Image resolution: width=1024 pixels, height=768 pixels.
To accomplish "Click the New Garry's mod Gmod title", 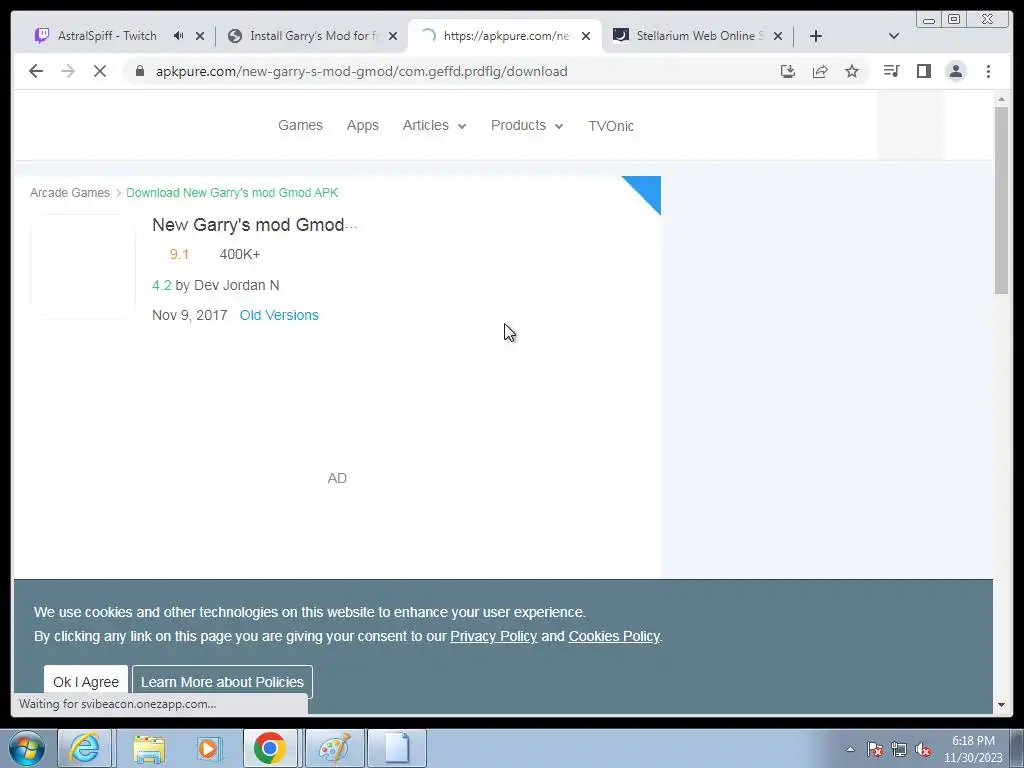I will [x=248, y=225].
